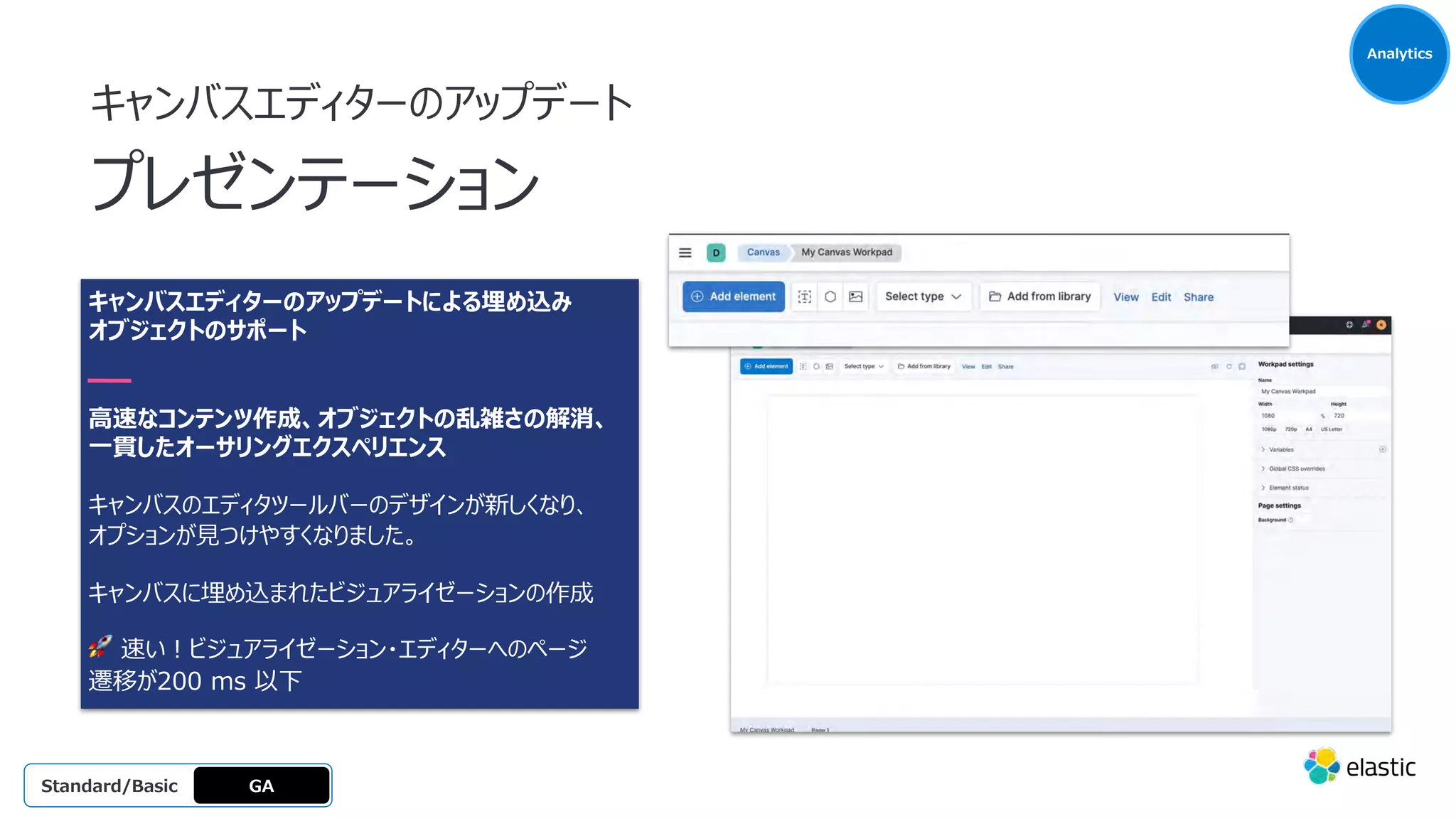
Task: Click small text element icon in background toolbar
Action: [x=803, y=367]
